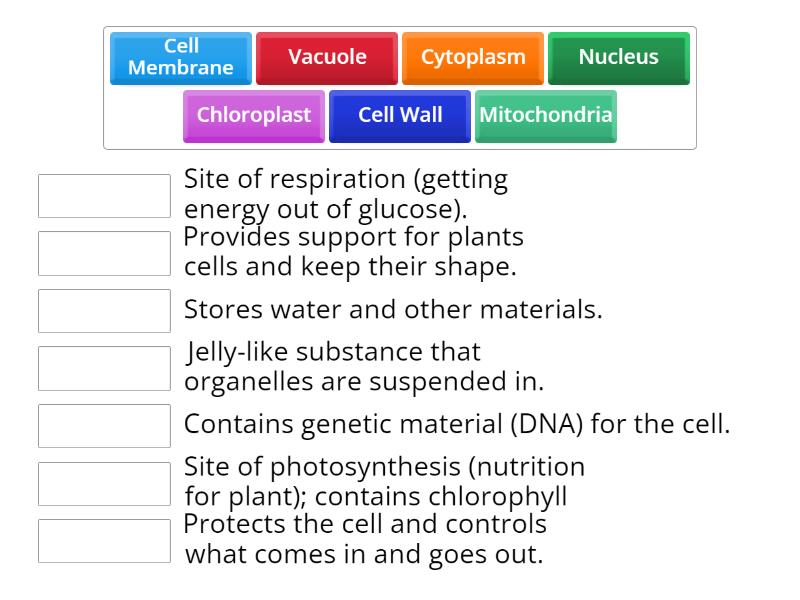Screen dimensions: 800x600
Task: Select the box next to stores water clue
Action: point(104,310)
